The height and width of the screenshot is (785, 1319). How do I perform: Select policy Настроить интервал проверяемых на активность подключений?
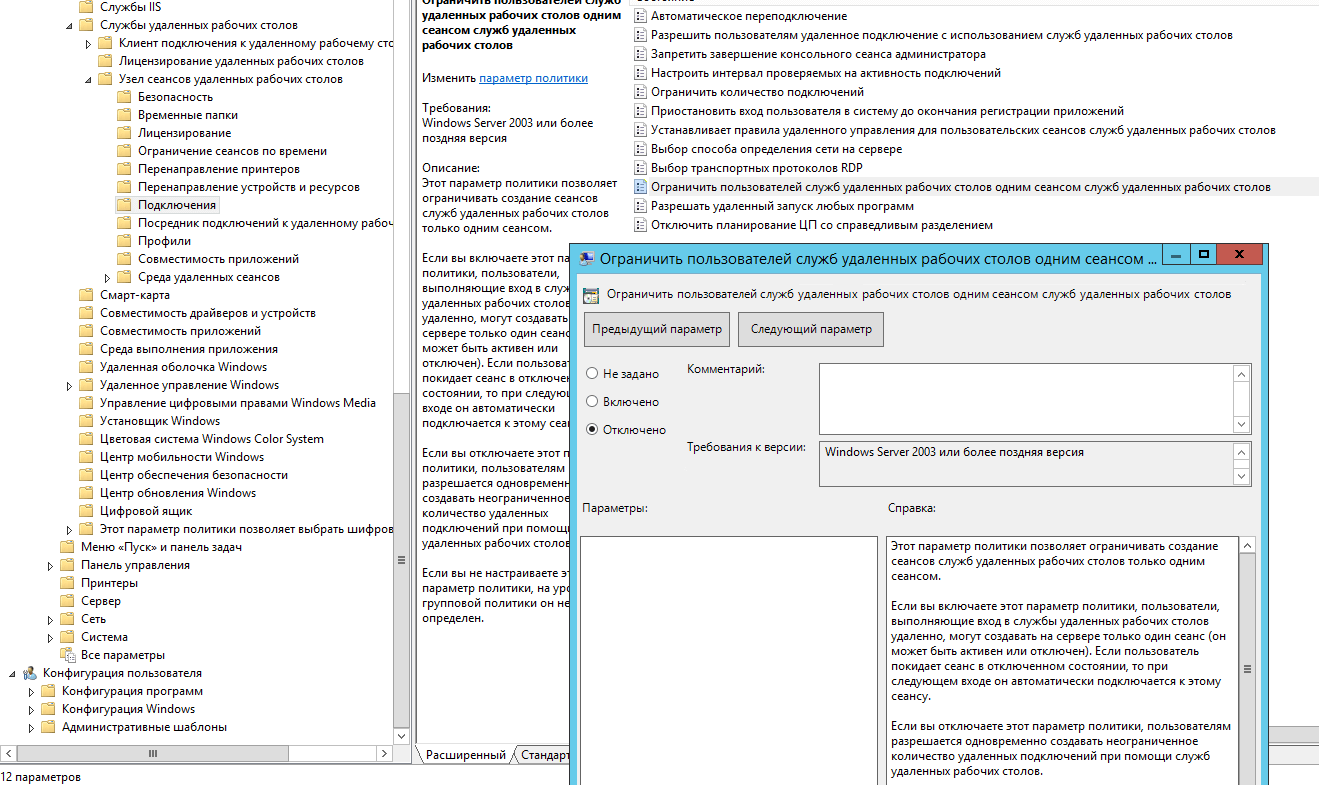coord(825,73)
